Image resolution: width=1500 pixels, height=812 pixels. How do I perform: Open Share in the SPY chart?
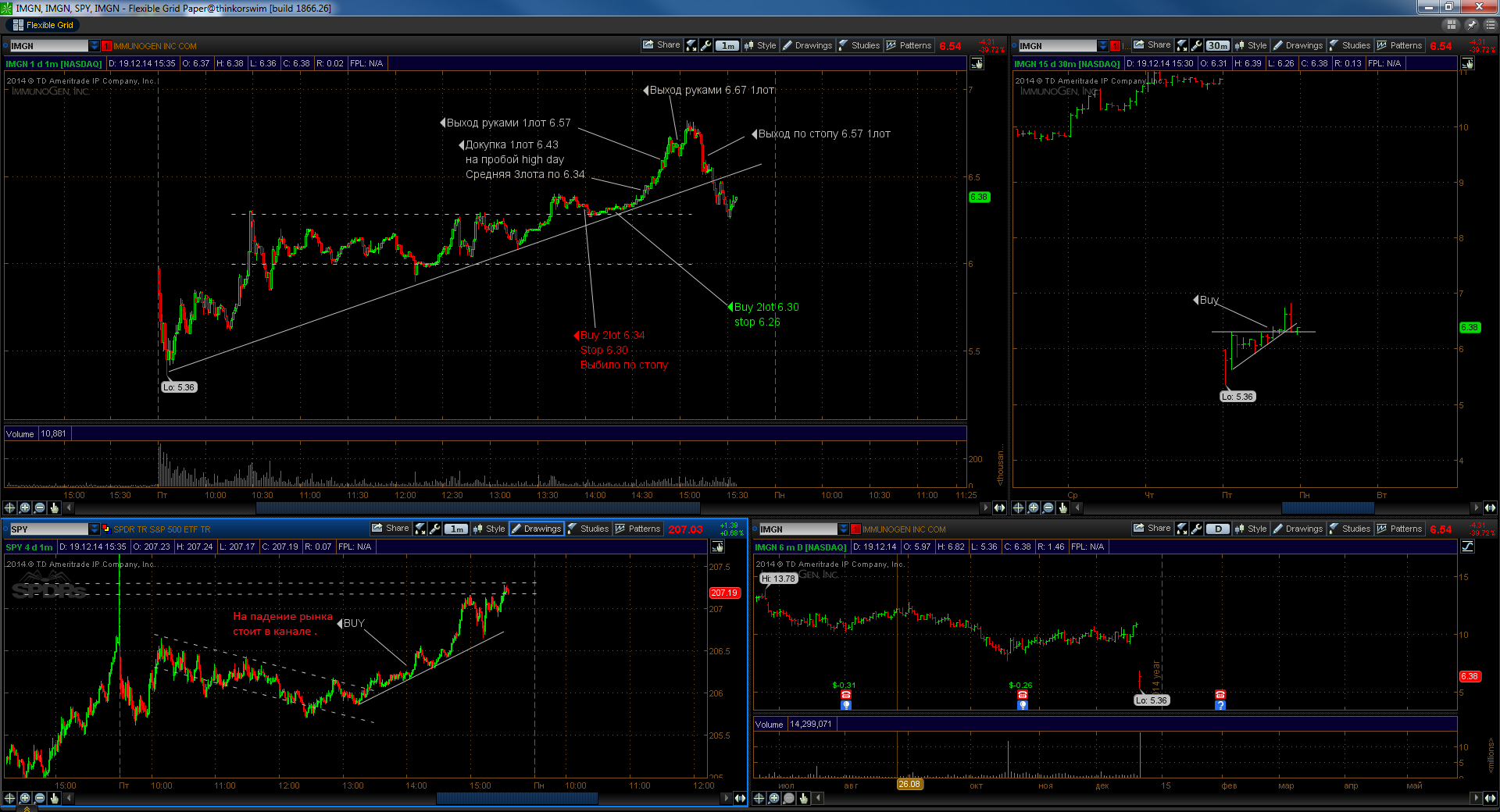pos(390,529)
